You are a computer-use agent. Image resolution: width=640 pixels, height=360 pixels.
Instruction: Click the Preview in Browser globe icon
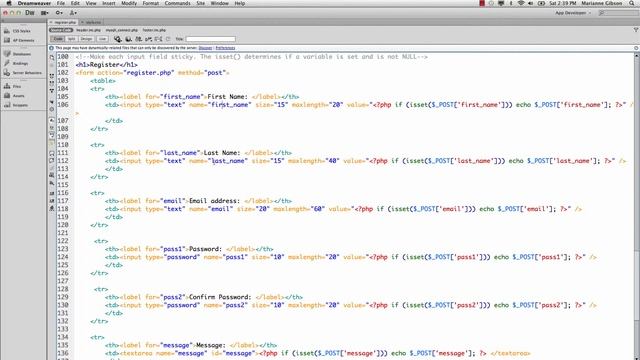coord(129,39)
